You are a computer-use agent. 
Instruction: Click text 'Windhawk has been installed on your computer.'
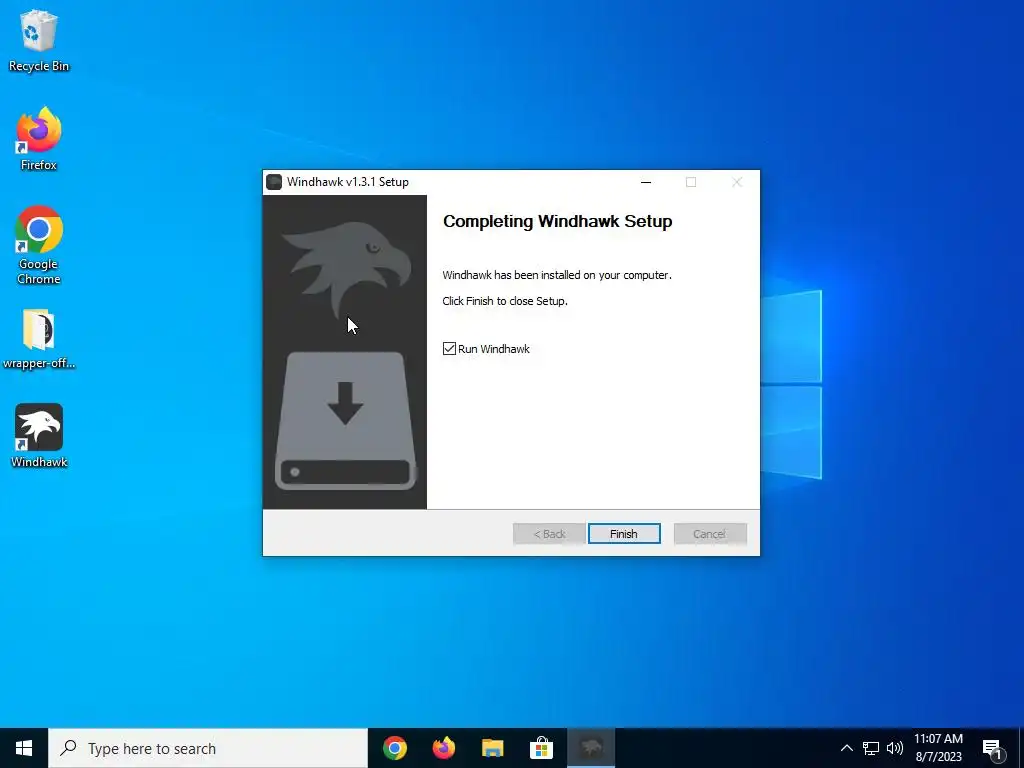(557, 275)
